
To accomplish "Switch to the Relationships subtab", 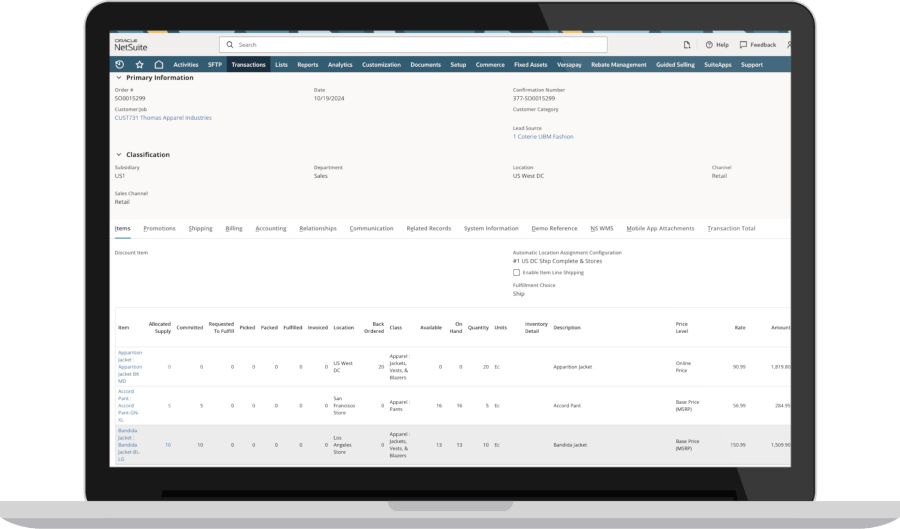I will pos(318,228).
